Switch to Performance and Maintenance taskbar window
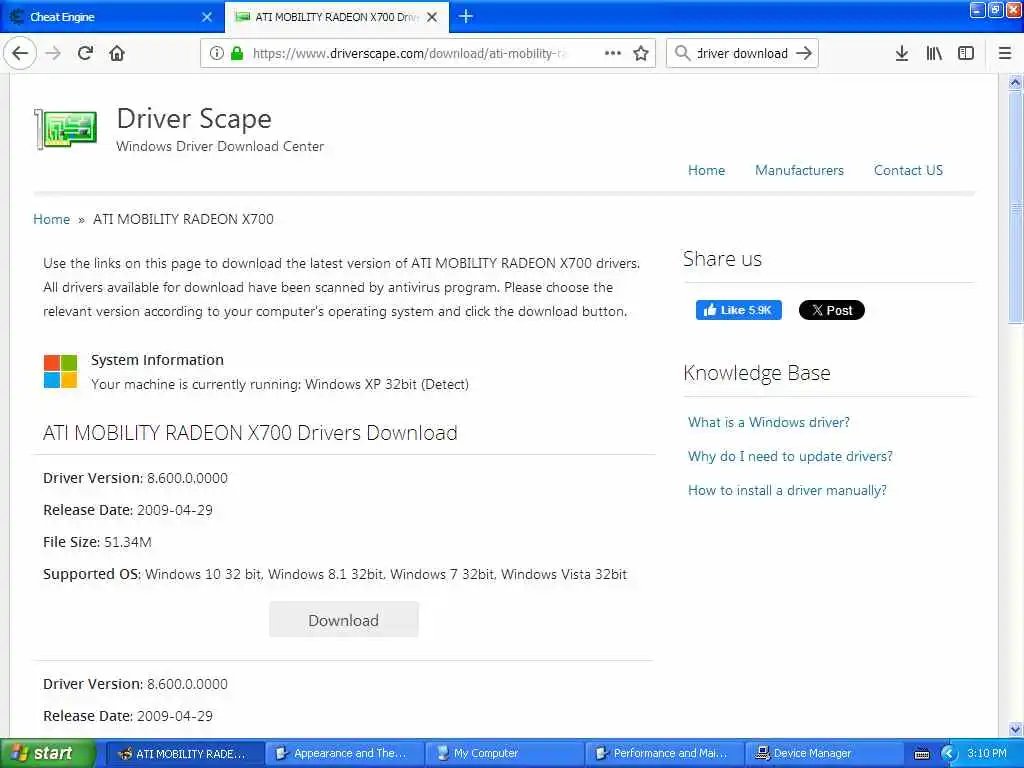Viewport: 1024px width, 768px height. coord(664,754)
